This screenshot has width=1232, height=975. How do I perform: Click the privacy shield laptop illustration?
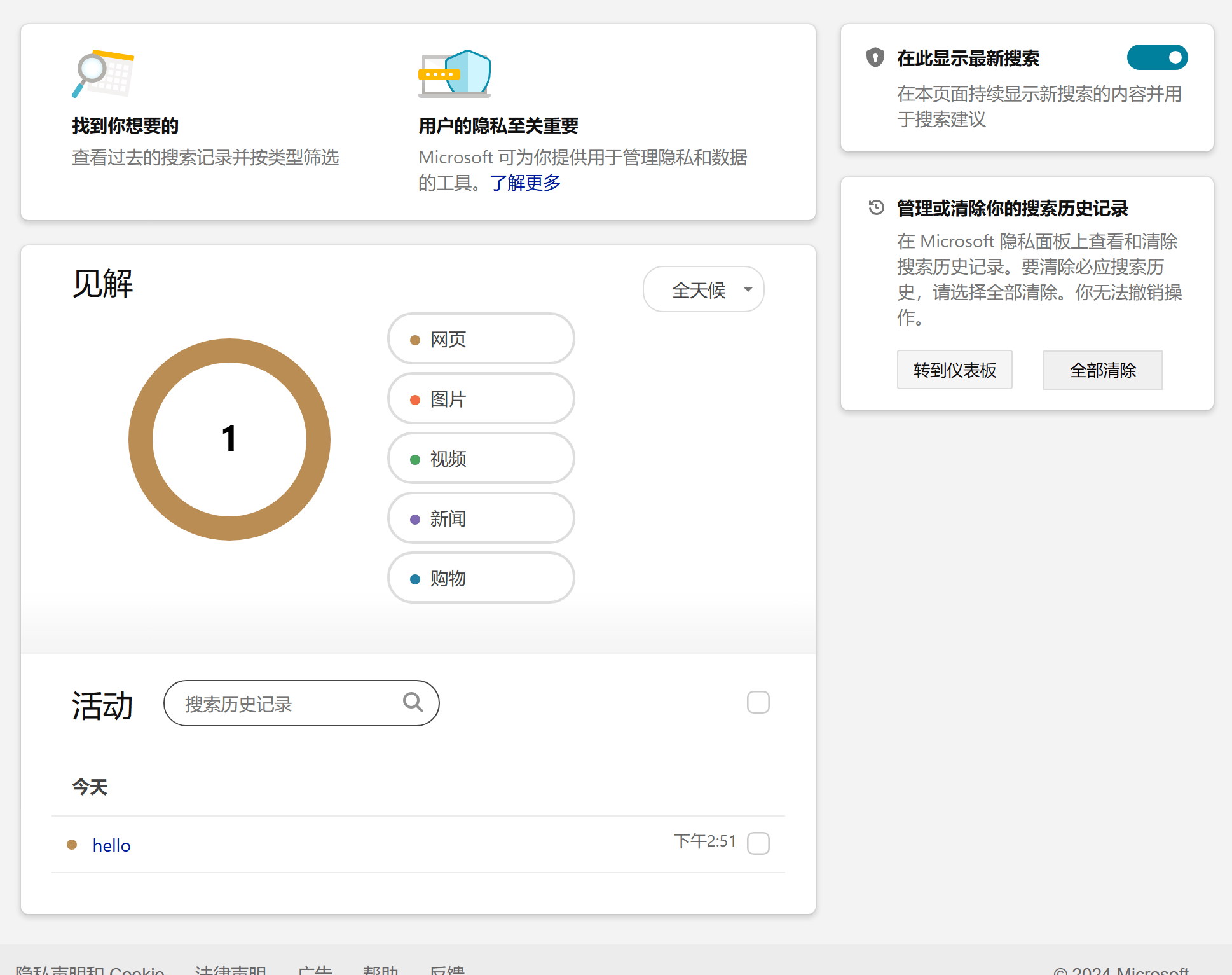455,74
